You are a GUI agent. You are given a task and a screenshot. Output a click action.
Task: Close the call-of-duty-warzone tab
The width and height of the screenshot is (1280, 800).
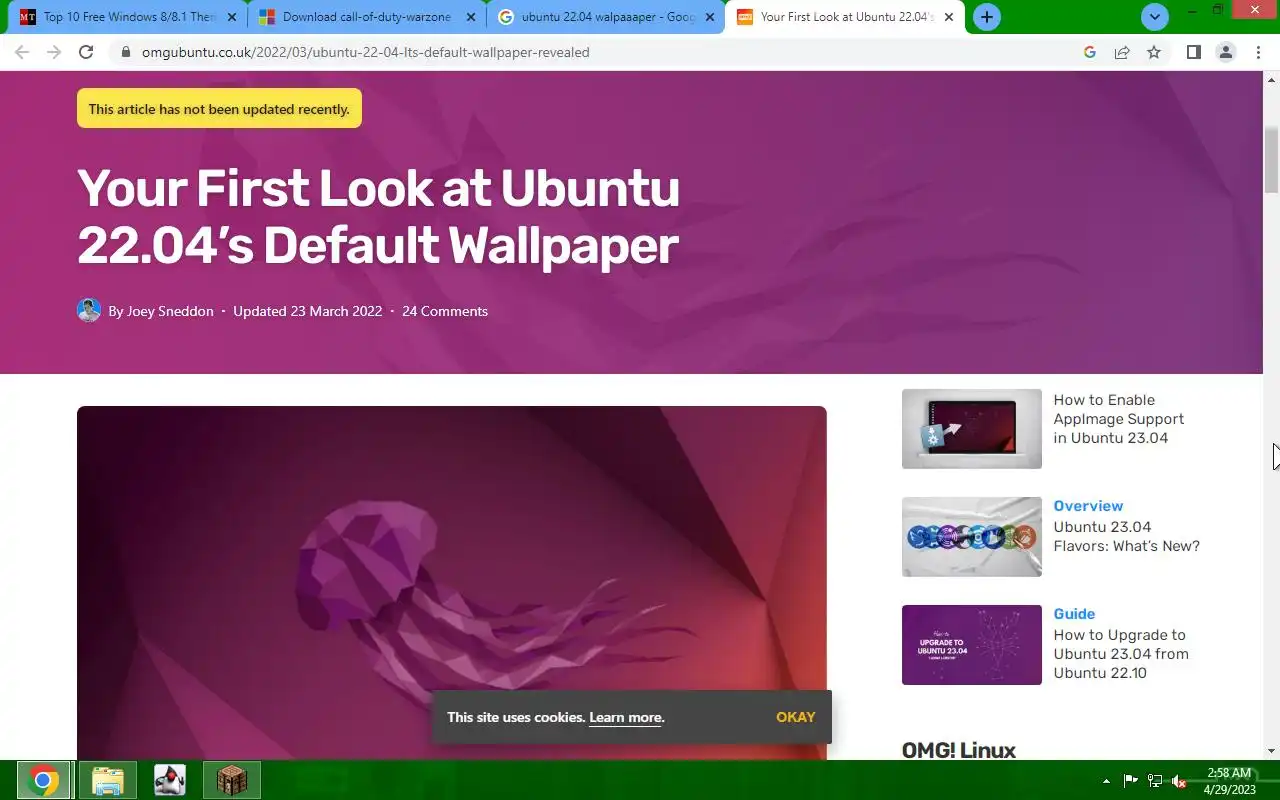471,17
